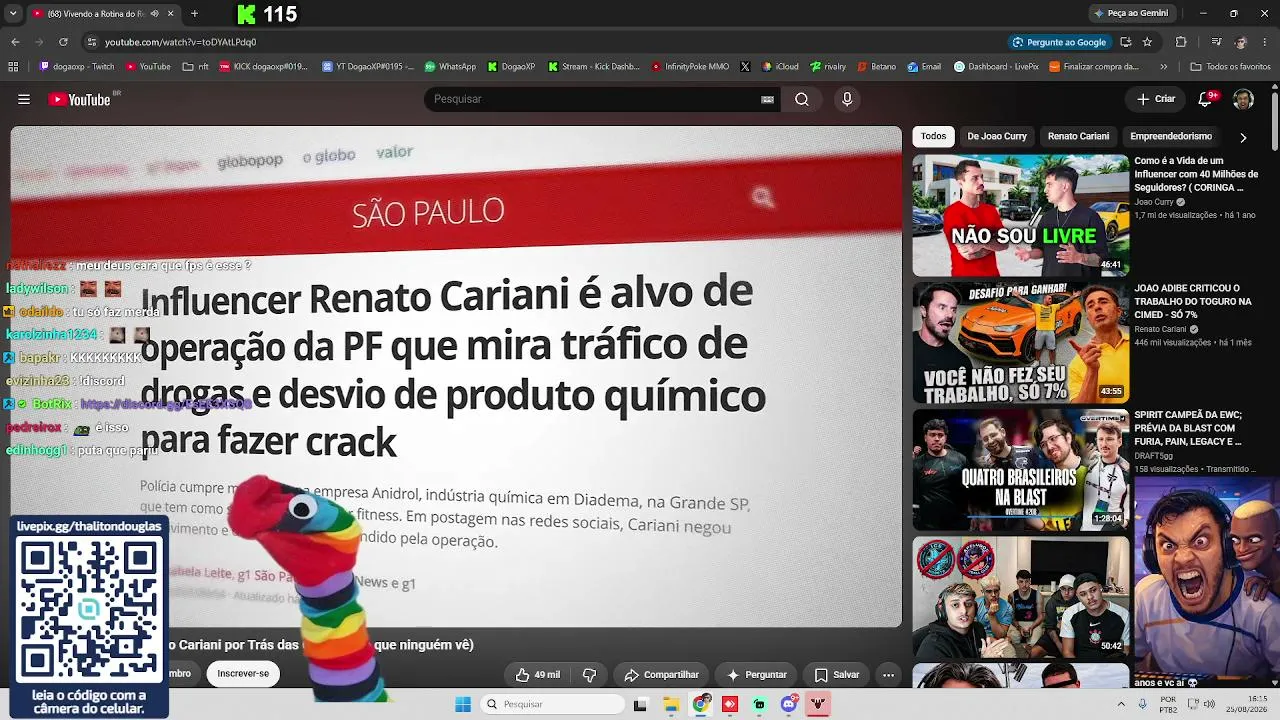Switch to Chrome on the taskbar
This screenshot has height=720, width=1280.
tap(700, 704)
